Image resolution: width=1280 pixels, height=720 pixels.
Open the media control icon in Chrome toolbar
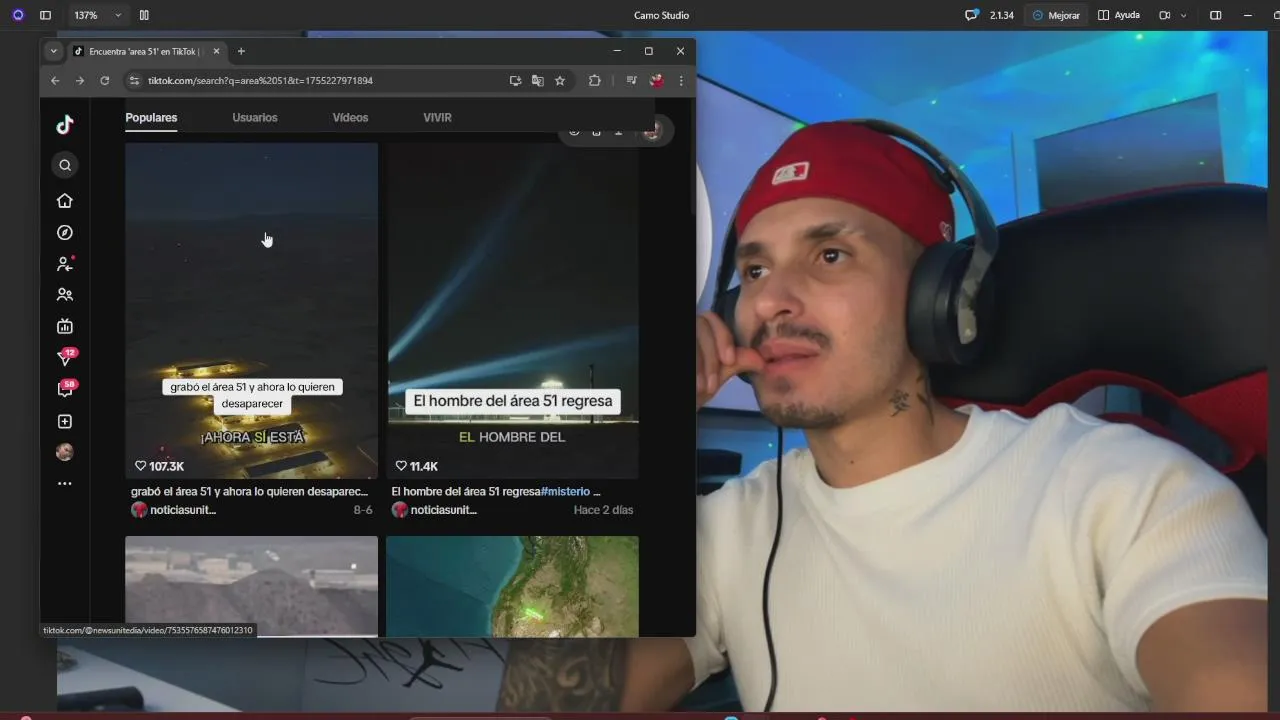coord(631,80)
